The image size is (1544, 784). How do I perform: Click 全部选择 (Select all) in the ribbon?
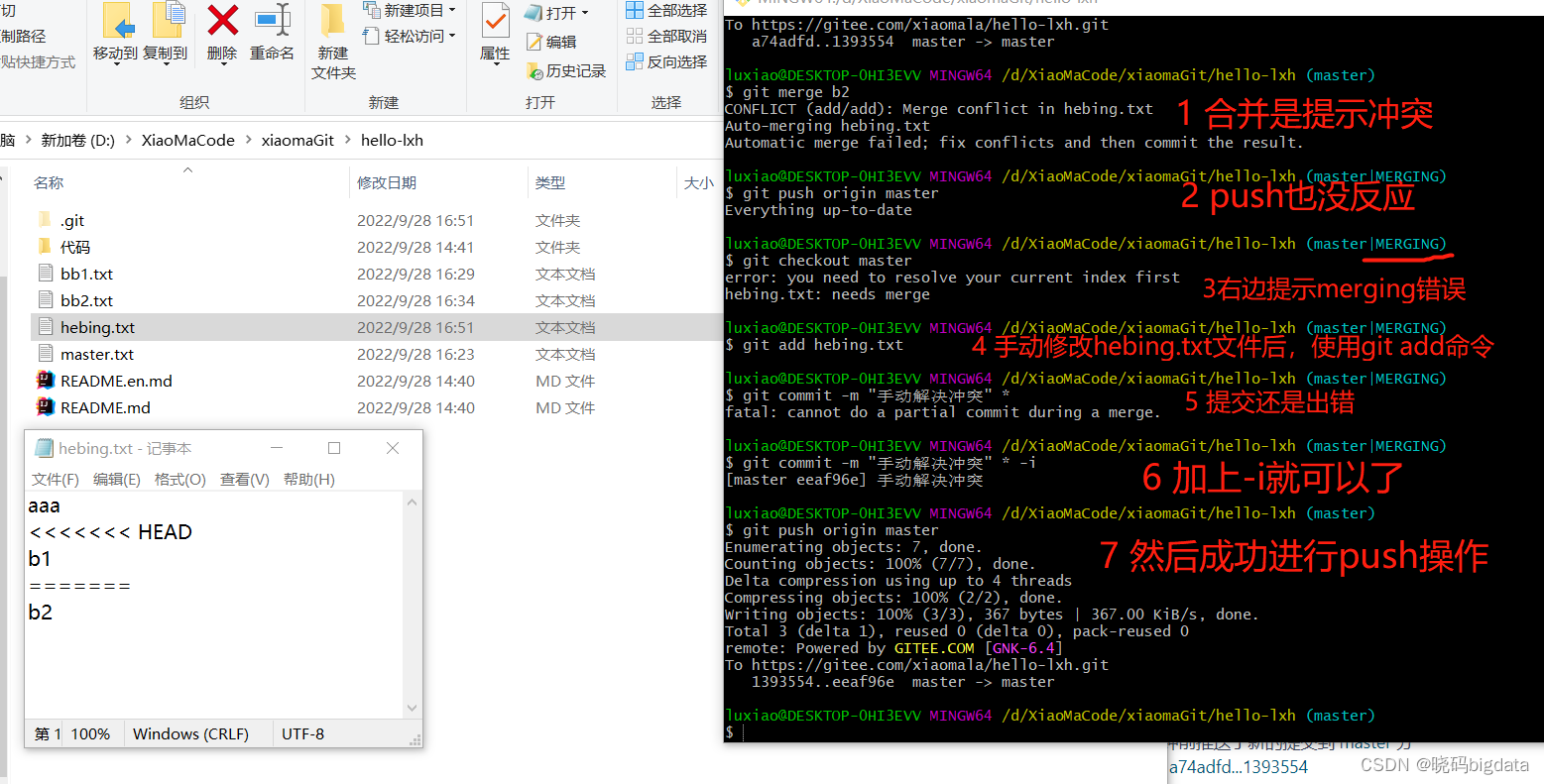click(666, 10)
